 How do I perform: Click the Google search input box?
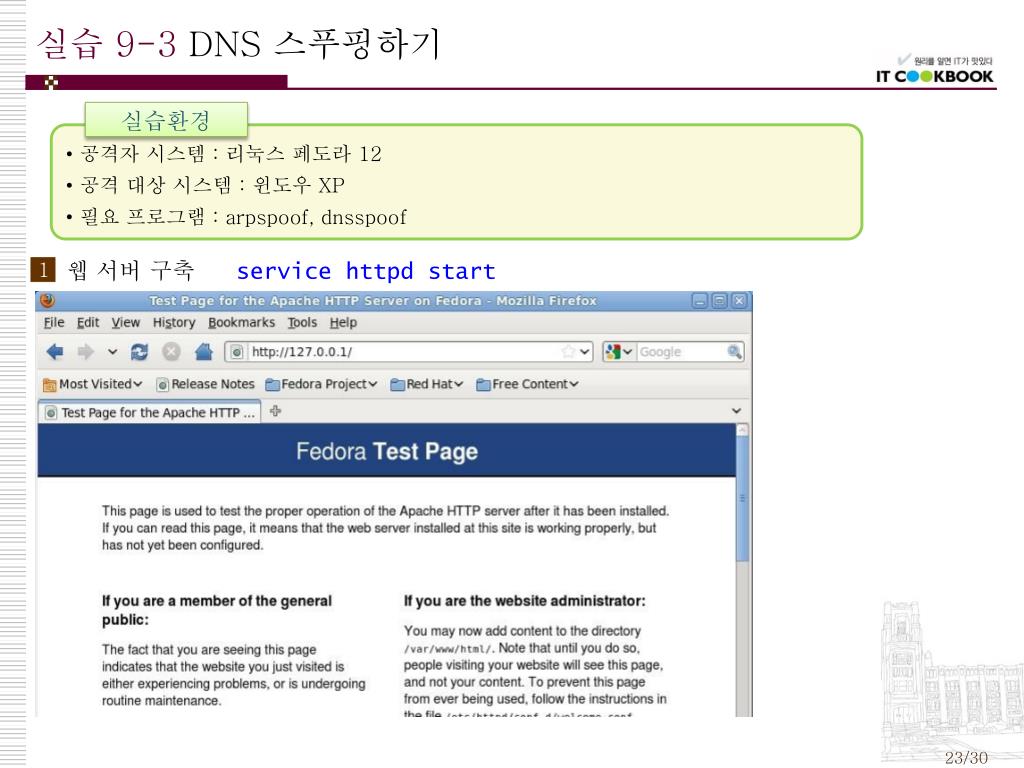(681, 352)
